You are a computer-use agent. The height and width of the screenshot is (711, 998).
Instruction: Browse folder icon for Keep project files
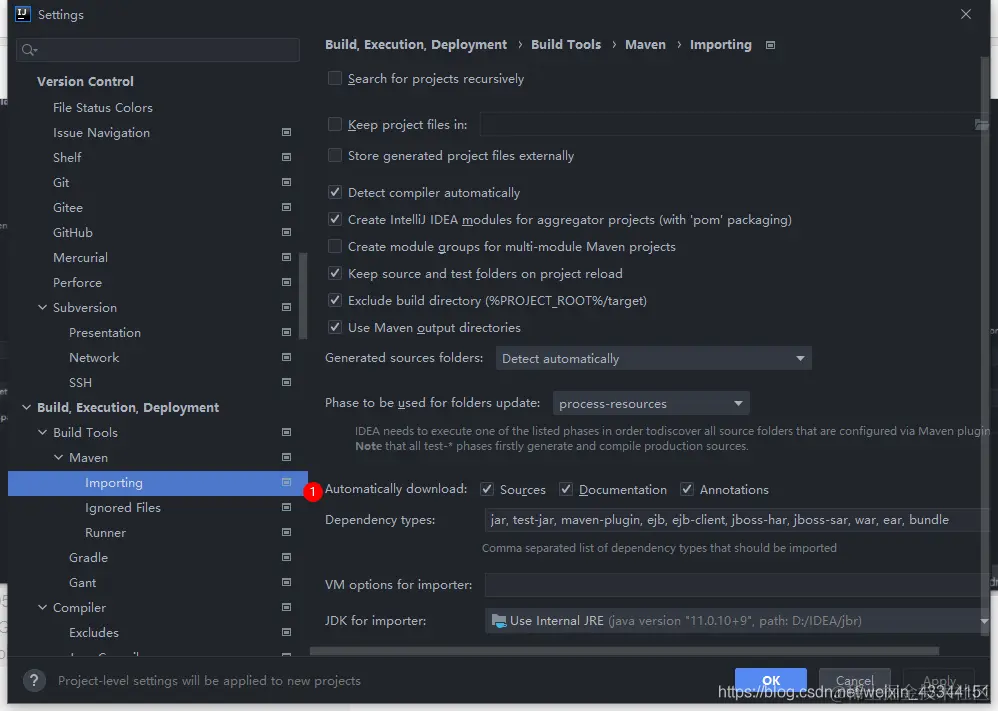click(981, 125)
